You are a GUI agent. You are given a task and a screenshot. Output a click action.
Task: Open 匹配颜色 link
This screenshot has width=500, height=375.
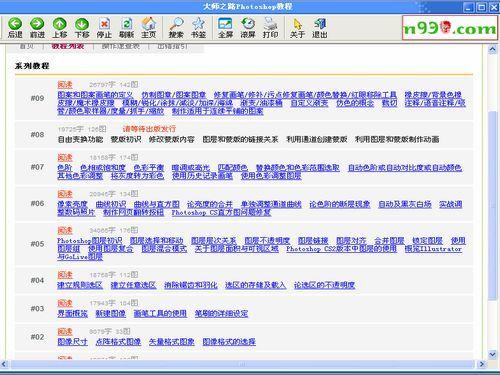click(x=233, y=167)
